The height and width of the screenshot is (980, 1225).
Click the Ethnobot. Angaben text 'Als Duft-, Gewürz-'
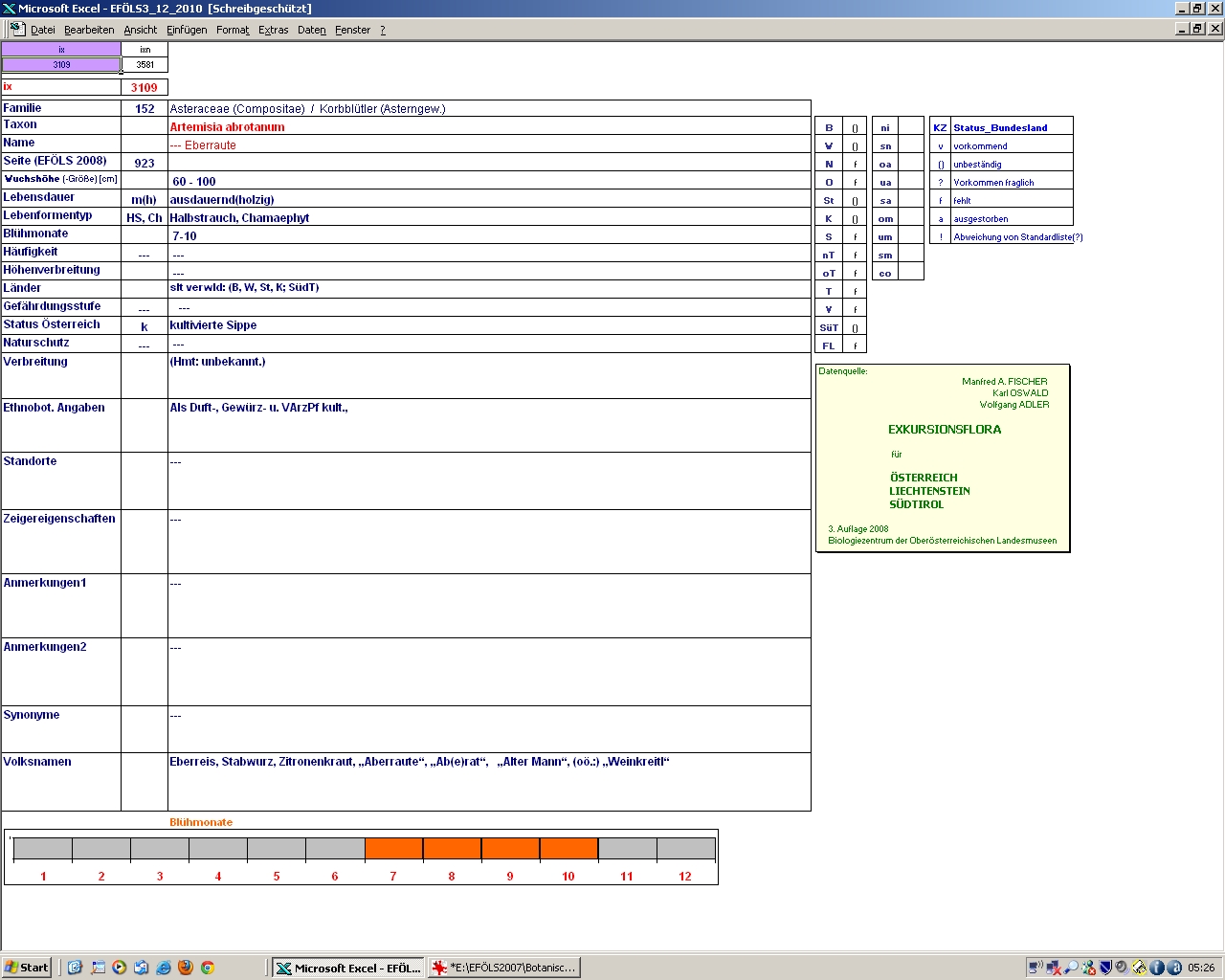click(258, 408)
